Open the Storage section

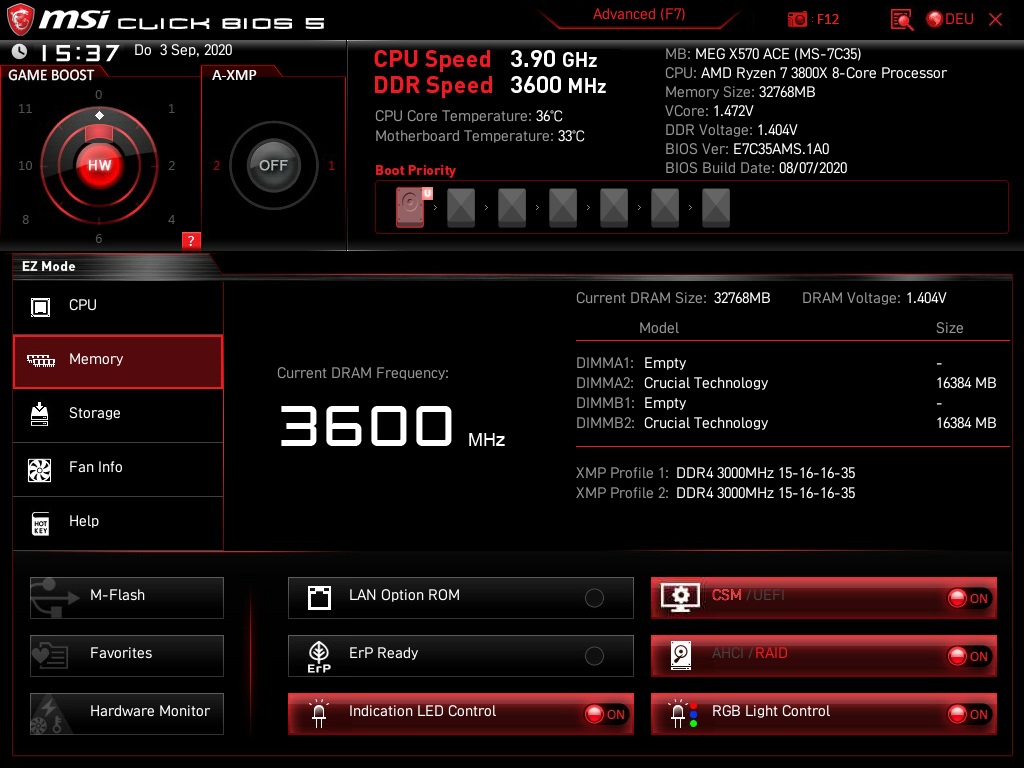click(x=118, y=415)
